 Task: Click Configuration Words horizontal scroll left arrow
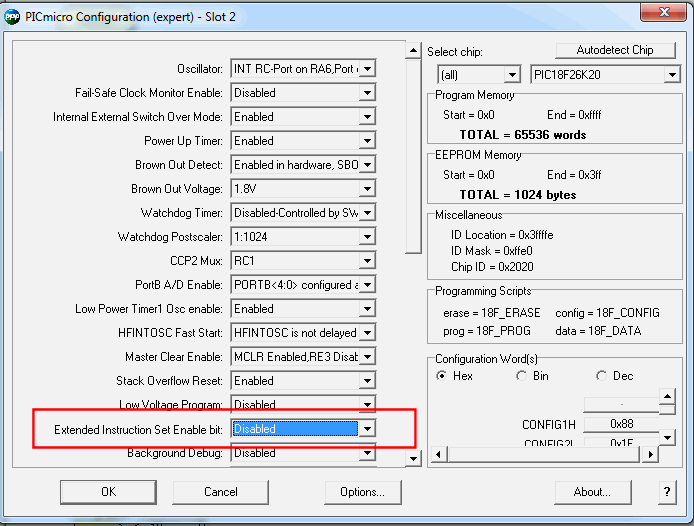pyautogui.click(x=439, y=454)
